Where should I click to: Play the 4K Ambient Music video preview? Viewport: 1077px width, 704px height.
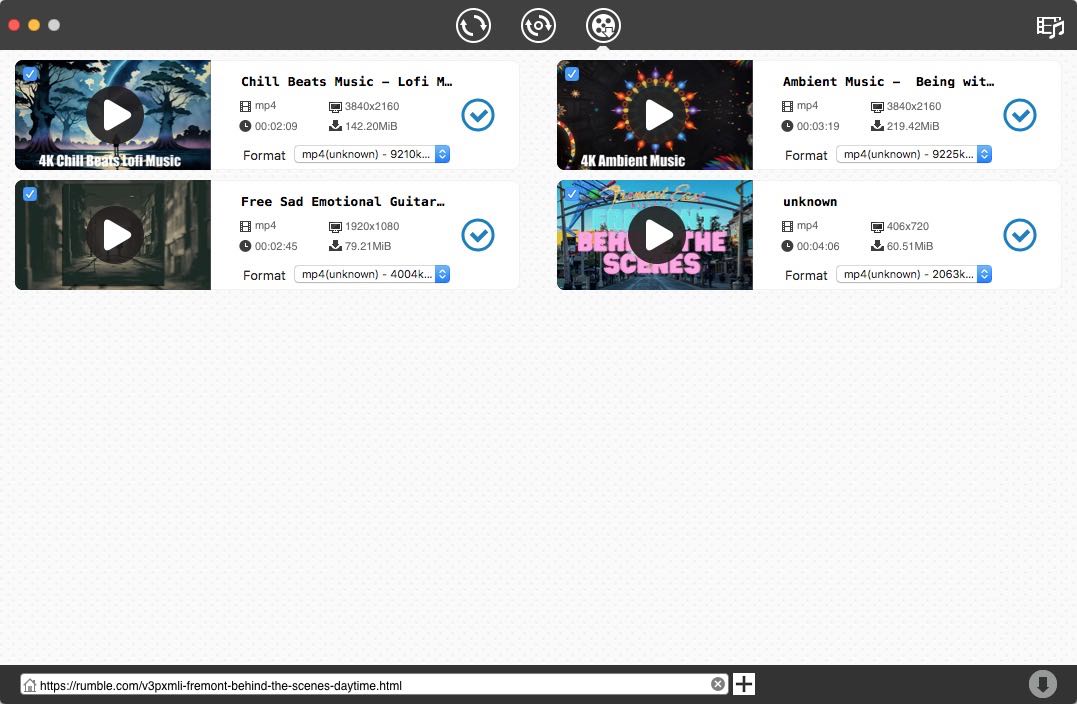[658, 115]
